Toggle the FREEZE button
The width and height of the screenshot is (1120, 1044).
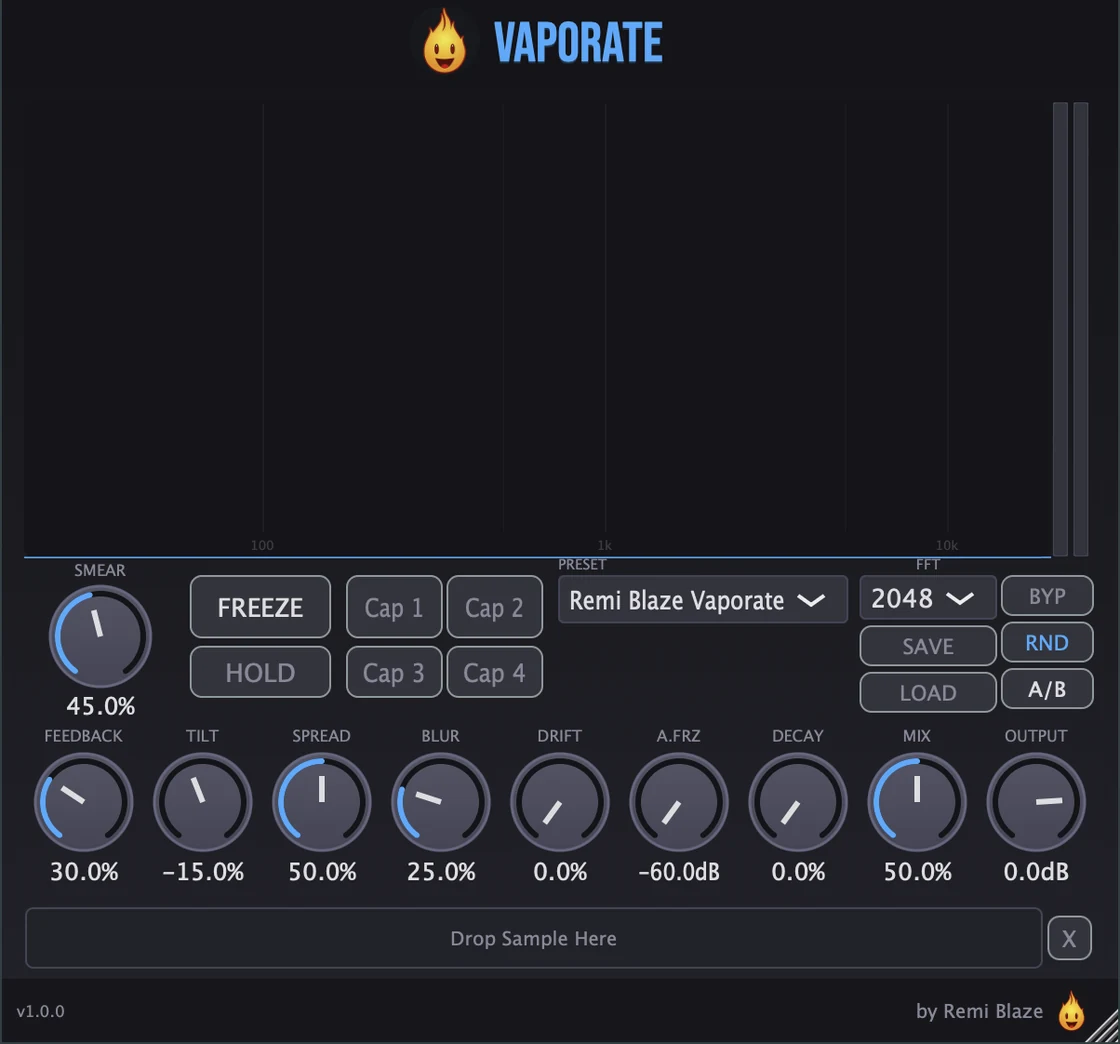click(x=260, y=607)
